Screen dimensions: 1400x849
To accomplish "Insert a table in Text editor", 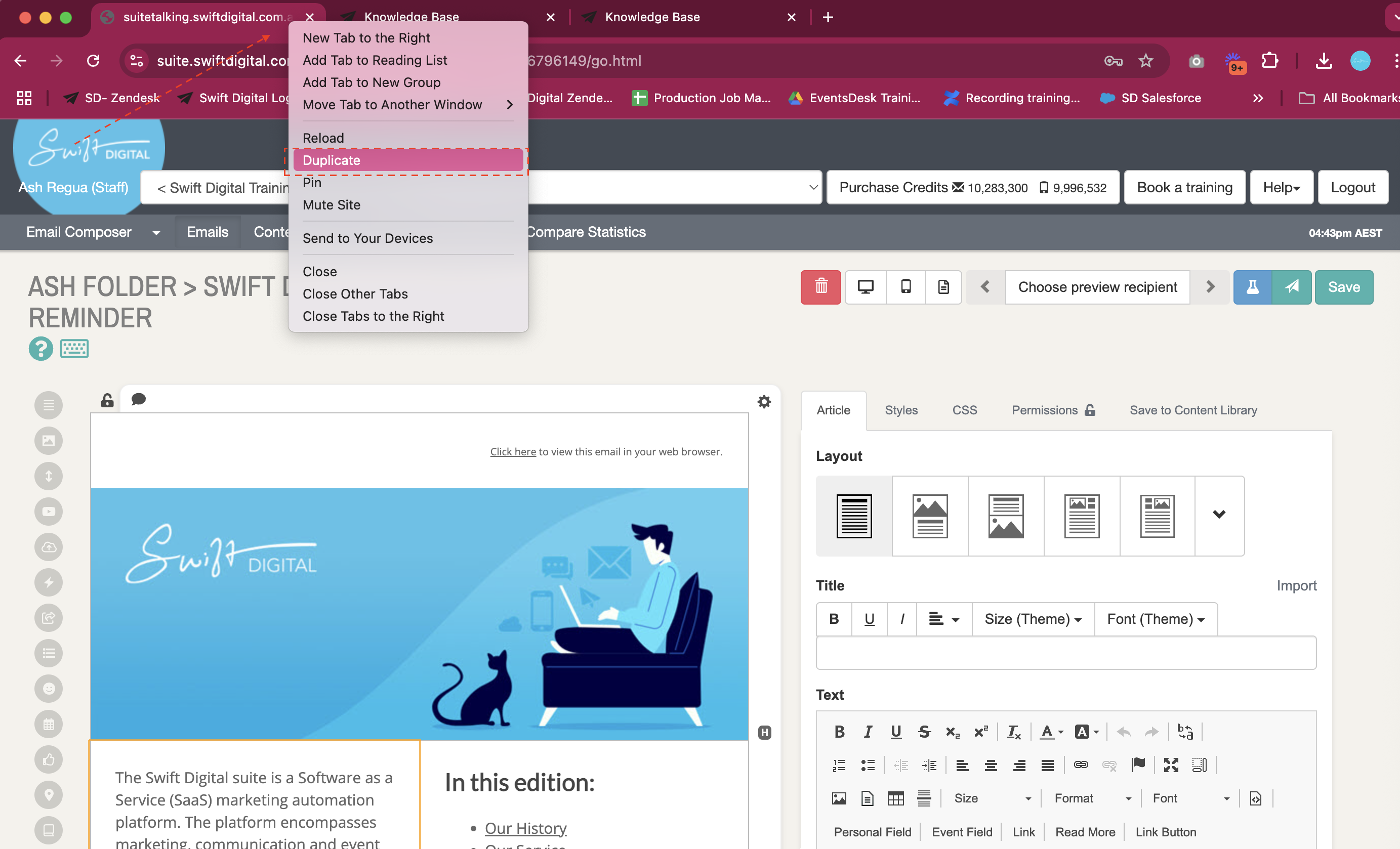I will click(x=895, y=798).
